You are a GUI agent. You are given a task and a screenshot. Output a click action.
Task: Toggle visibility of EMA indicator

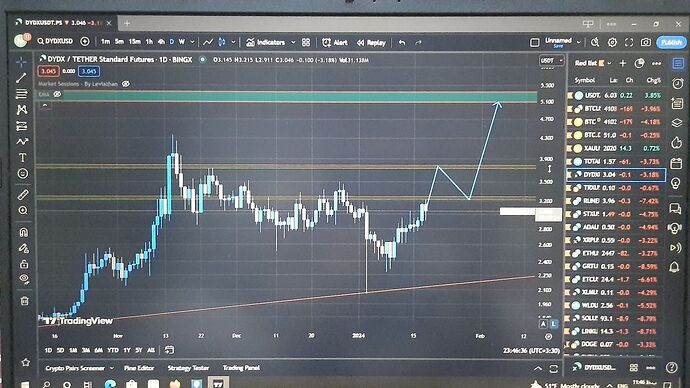(x=57, y=94)
